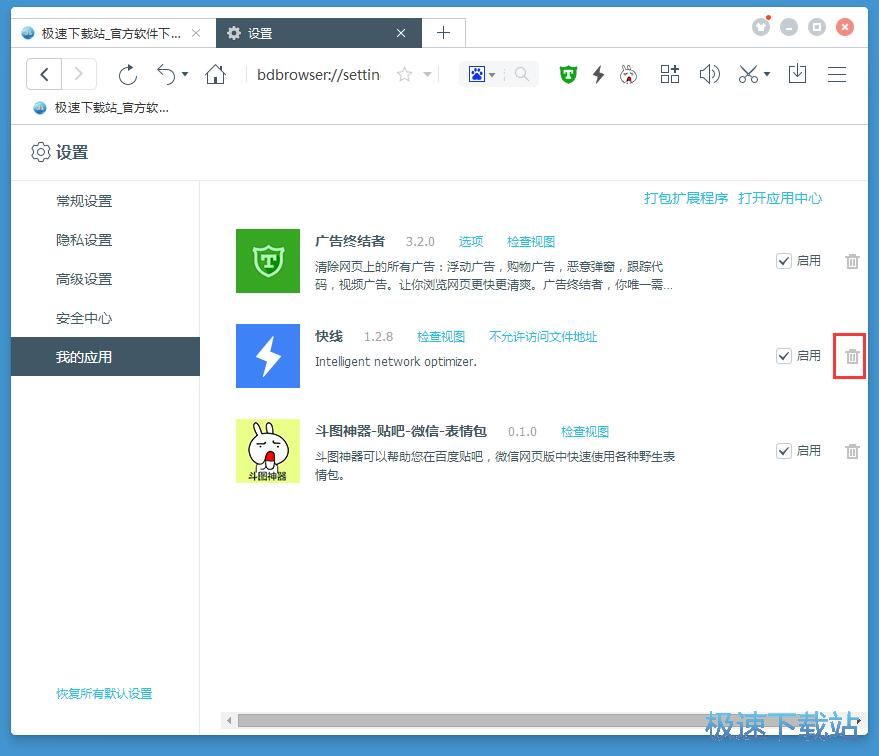
Task: Take a screenshot with the scissors icon
Action: point(749,74)
